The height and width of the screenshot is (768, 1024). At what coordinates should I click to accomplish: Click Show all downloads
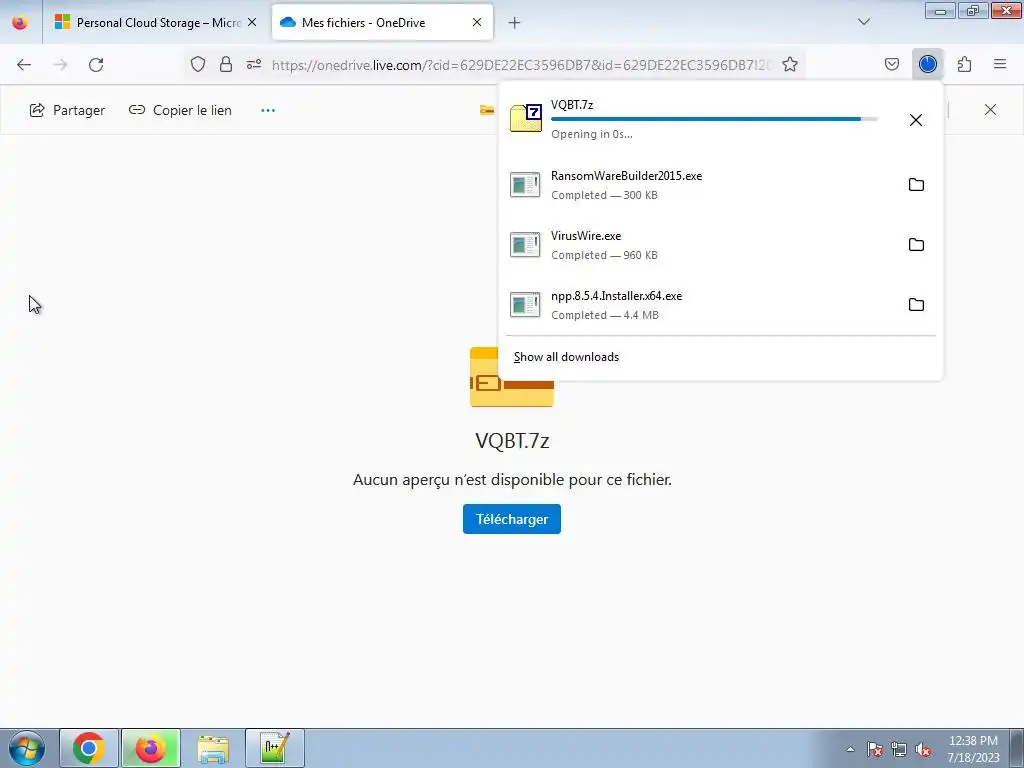(x=566, y=357)
